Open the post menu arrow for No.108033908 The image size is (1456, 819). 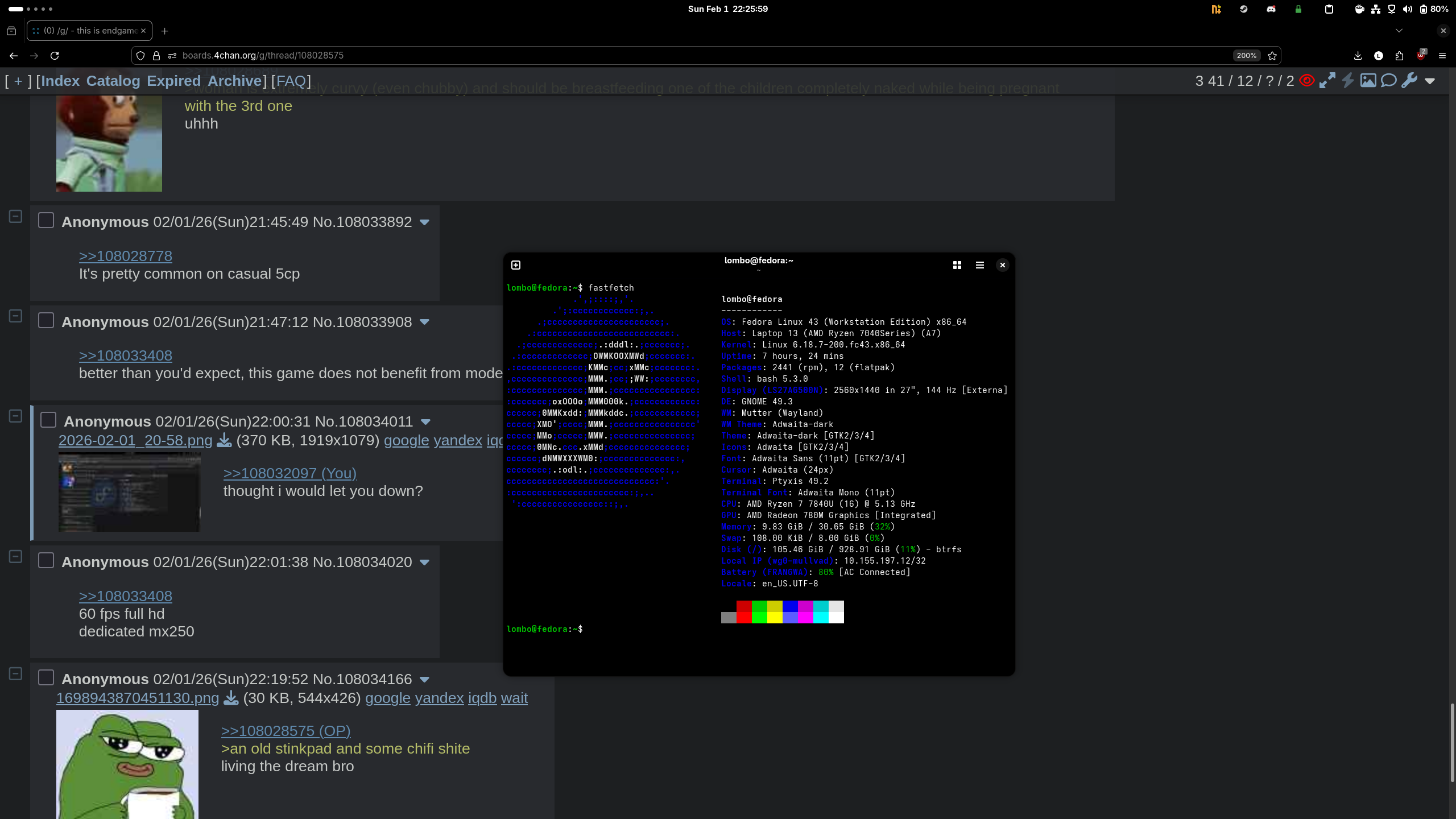424,322
